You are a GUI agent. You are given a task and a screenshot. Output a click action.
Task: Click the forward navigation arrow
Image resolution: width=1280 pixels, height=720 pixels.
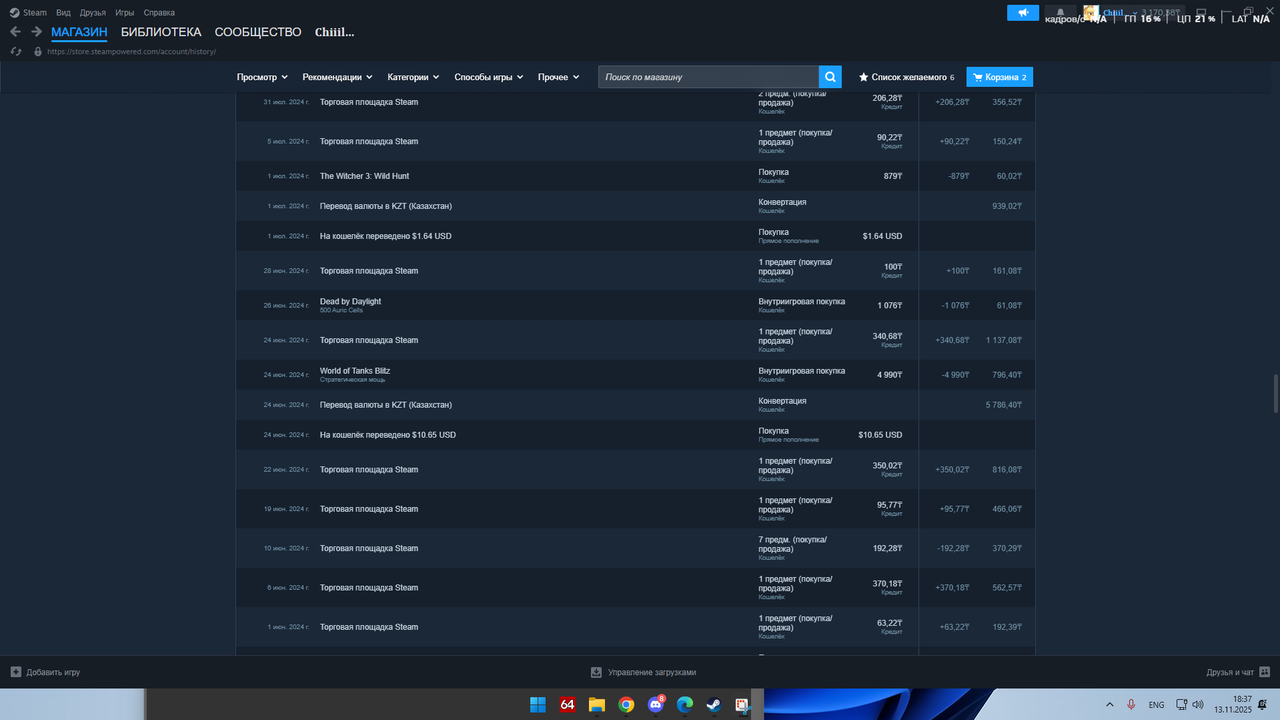(36, 32)
